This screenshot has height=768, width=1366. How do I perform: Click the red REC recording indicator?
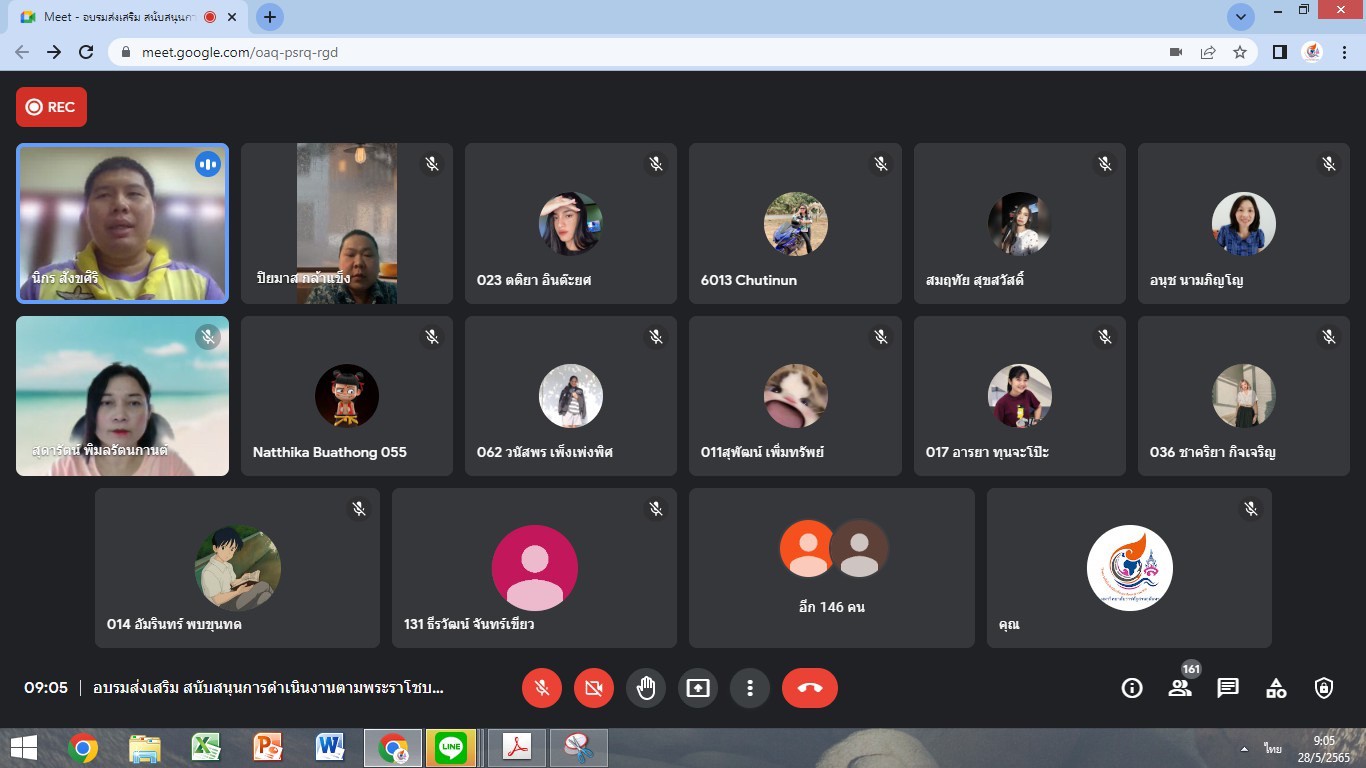pos(51,107)
